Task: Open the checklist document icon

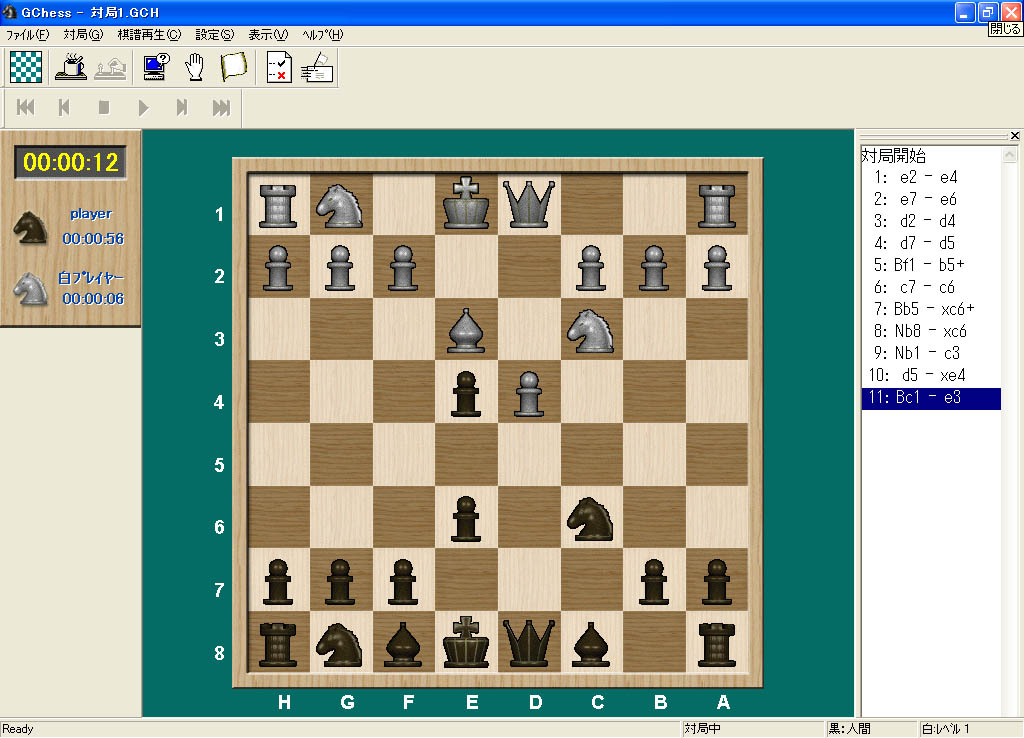Action: pos(280,67)
